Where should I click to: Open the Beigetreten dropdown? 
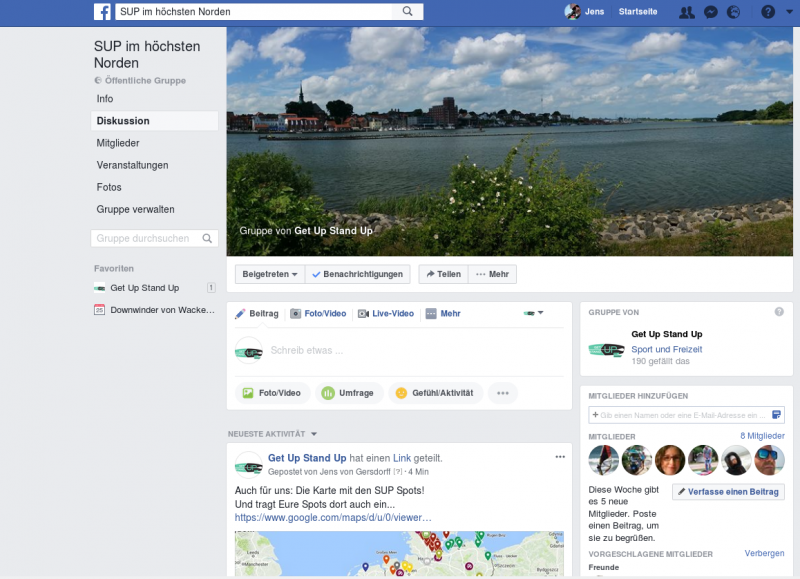[270, 274]
